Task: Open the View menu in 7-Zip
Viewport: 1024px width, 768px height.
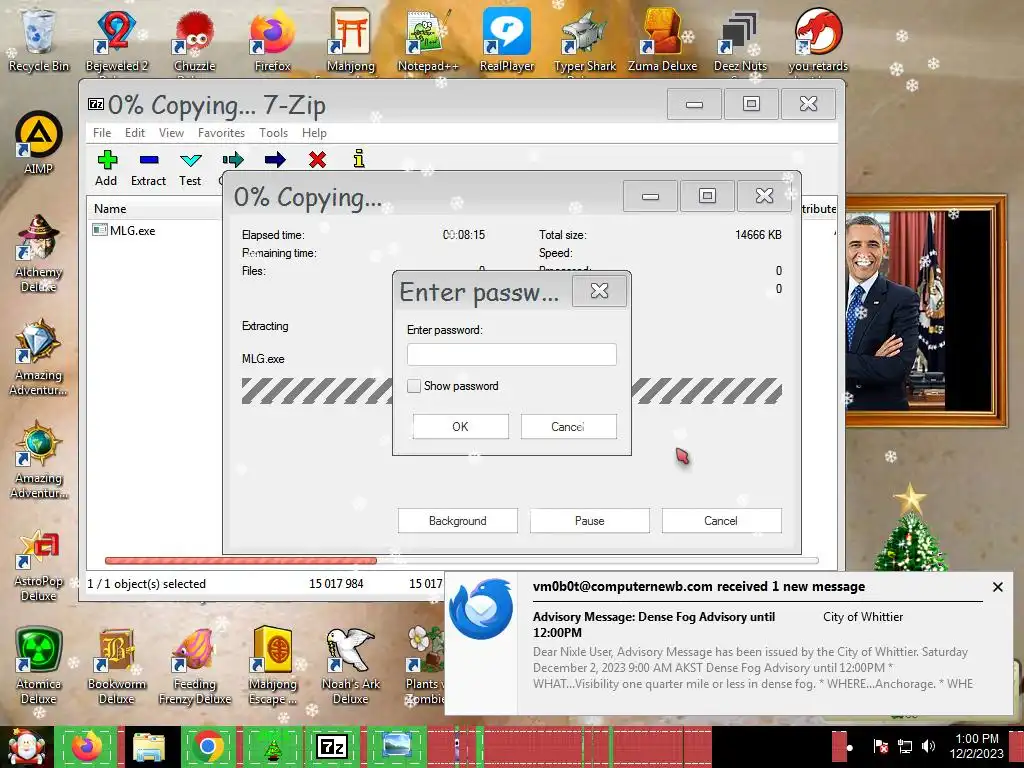Action: (x=171, y=133)
